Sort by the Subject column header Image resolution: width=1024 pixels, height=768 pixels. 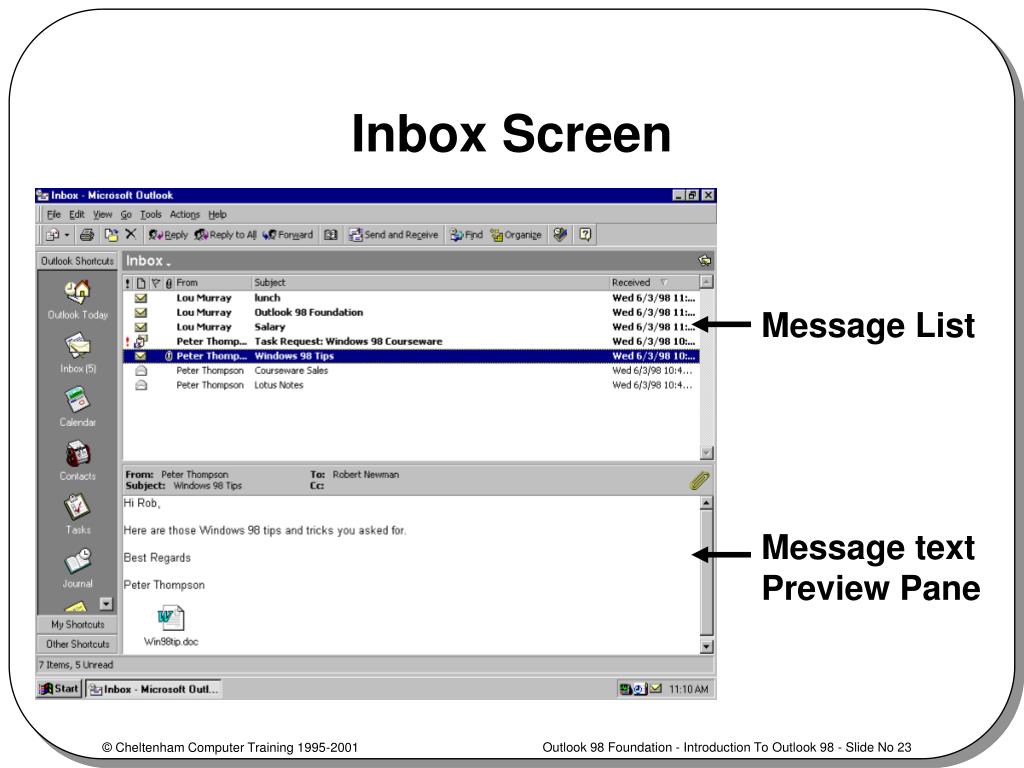click(430, 283)
